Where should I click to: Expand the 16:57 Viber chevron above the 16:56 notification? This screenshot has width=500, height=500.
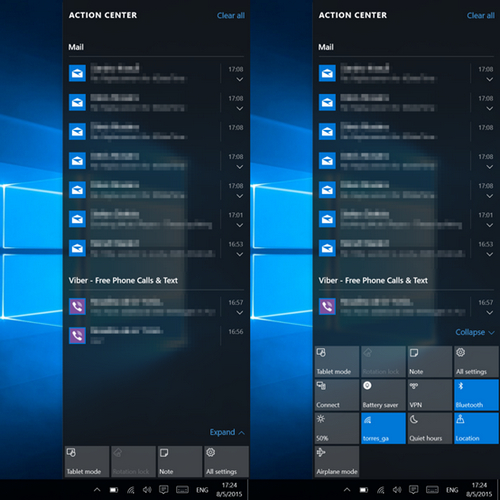[x=239, y=313]
